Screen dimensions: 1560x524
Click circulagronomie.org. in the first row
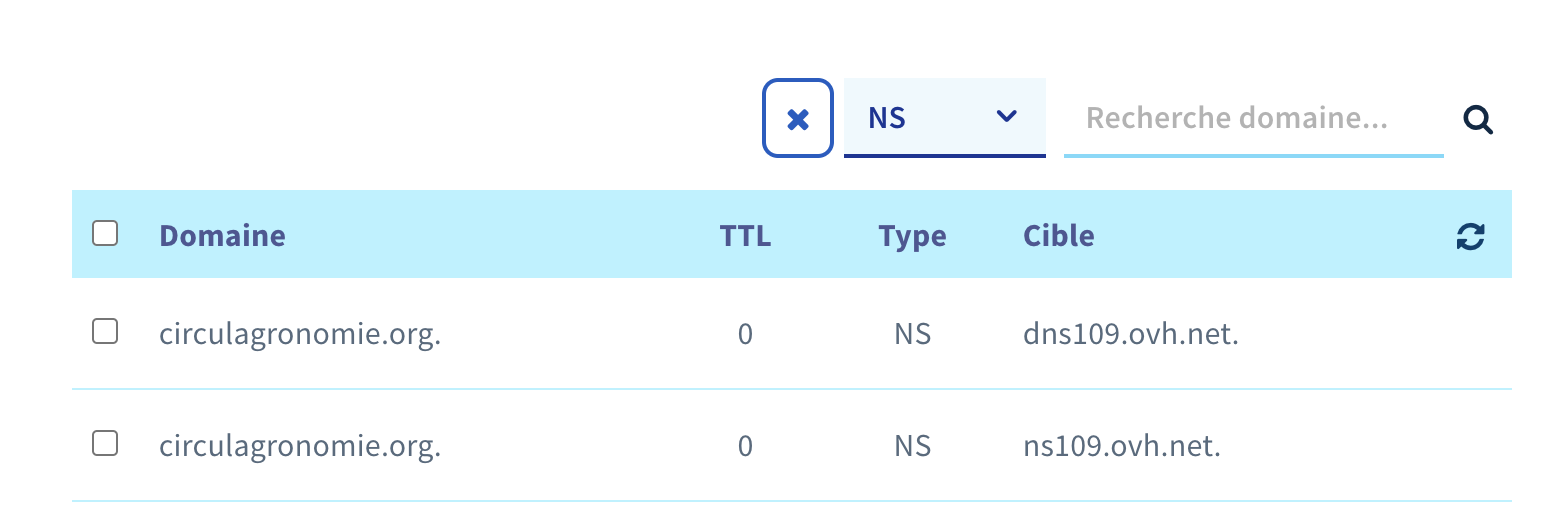tap(300, 334)
